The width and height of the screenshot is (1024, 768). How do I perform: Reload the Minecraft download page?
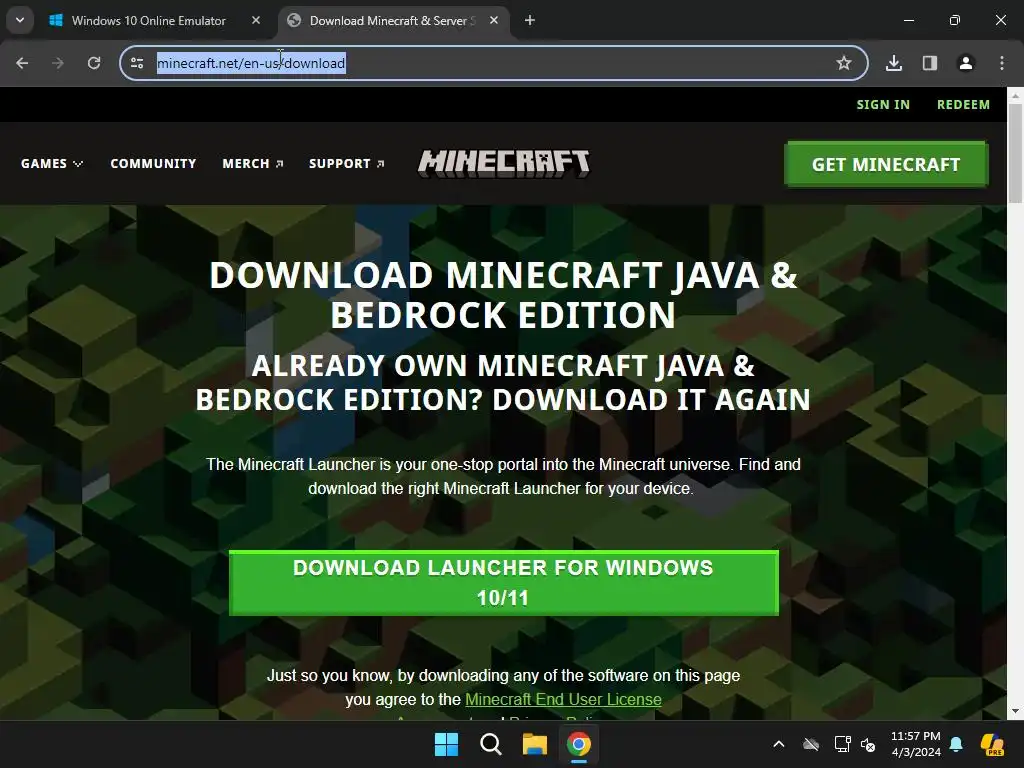click(94, 63)
